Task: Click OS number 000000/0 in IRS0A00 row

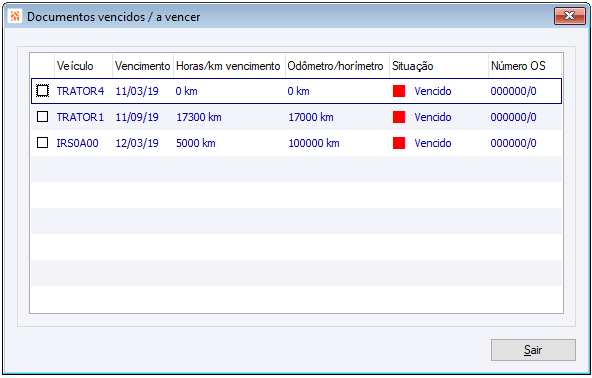Action: (513, 143)
